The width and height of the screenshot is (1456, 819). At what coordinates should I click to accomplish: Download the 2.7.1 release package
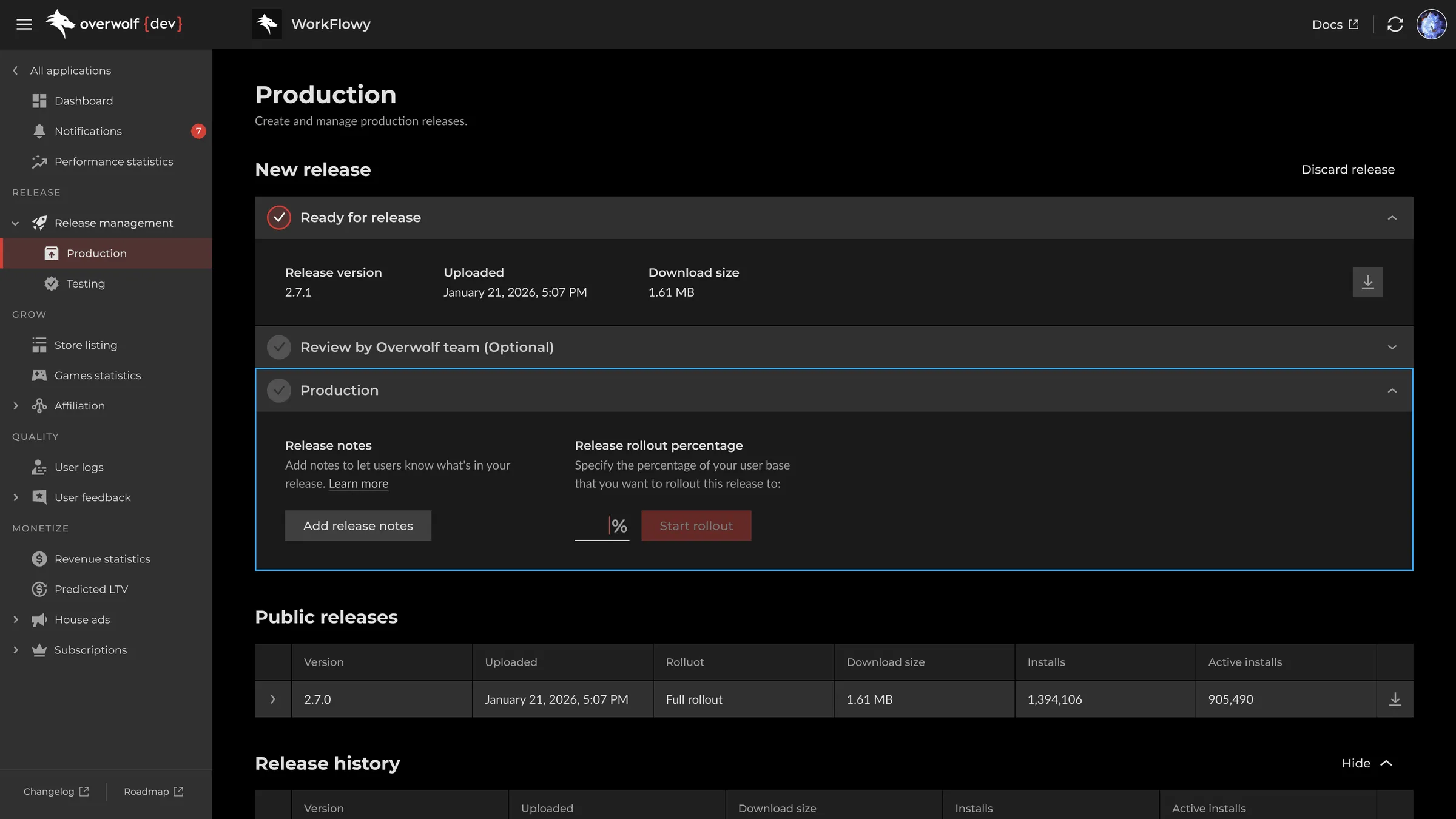coord(1368,282)
